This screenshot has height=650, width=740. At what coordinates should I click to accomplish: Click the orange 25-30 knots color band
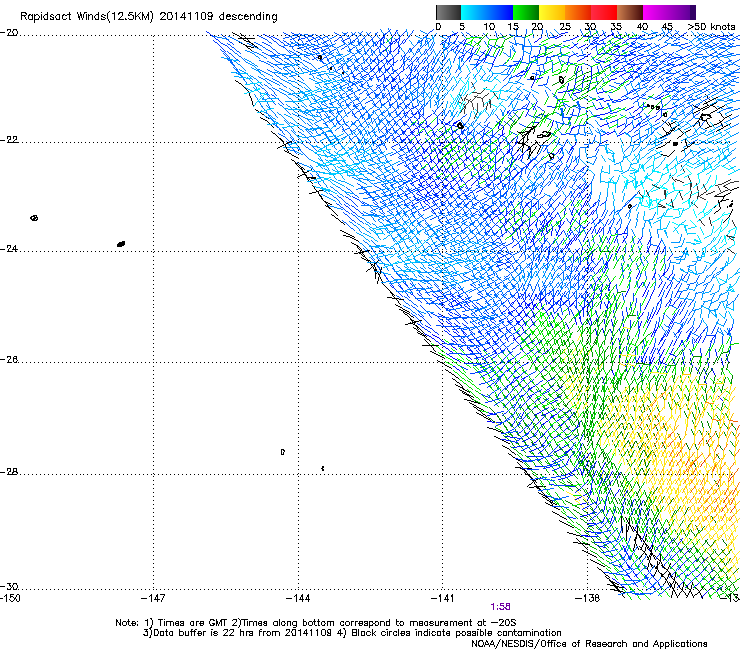[x=578, y=12]
